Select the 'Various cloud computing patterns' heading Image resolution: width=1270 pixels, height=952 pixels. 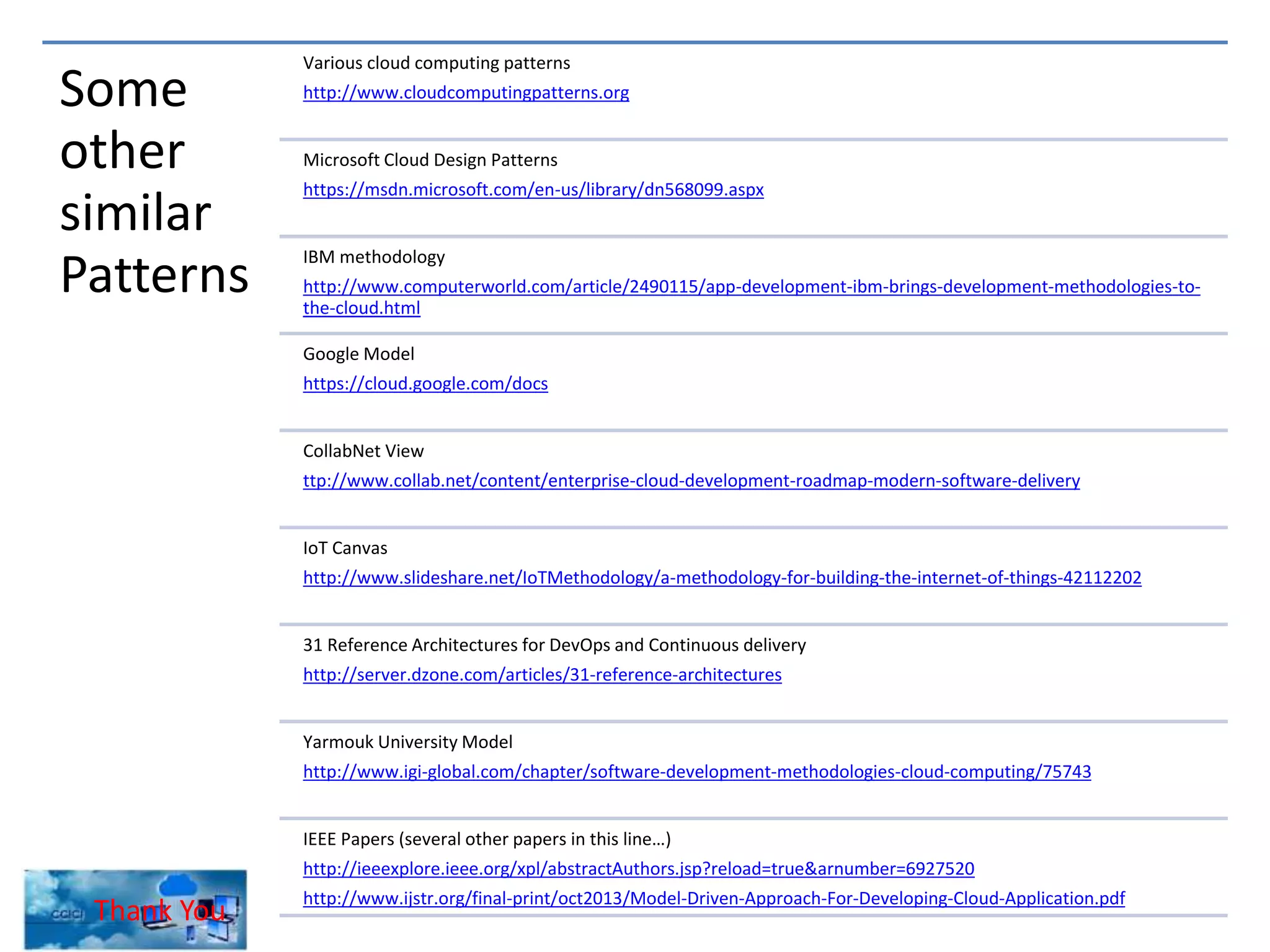click(437, 63)
